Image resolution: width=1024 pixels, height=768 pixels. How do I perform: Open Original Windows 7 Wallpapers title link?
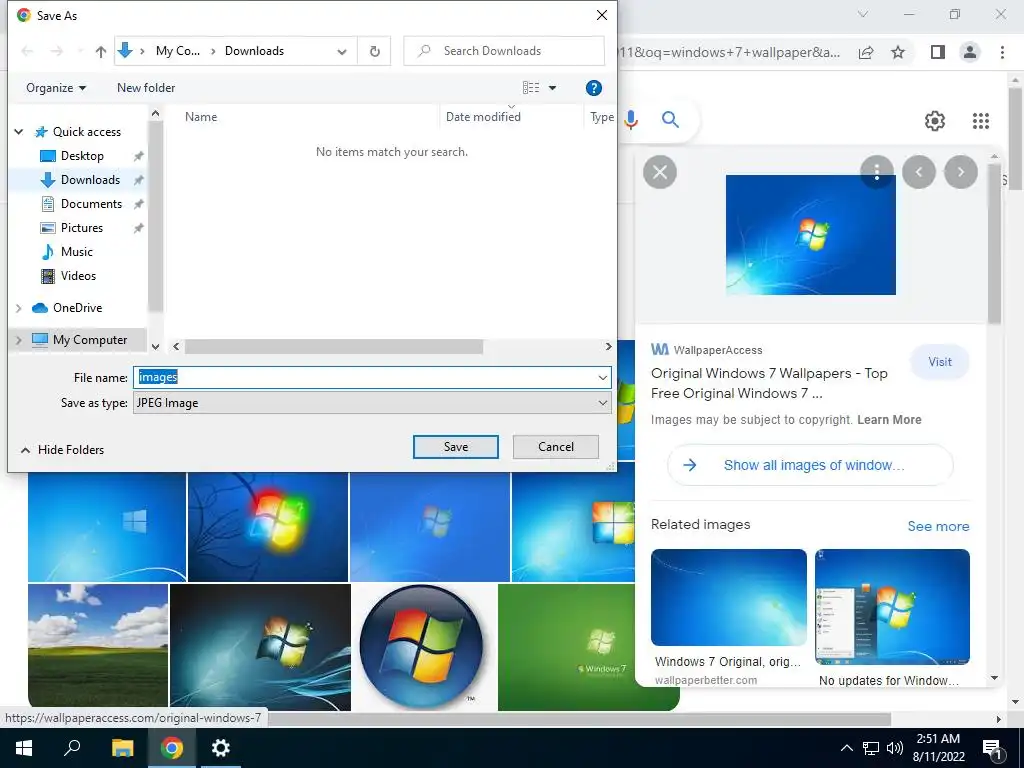click(x=769, y=383)
